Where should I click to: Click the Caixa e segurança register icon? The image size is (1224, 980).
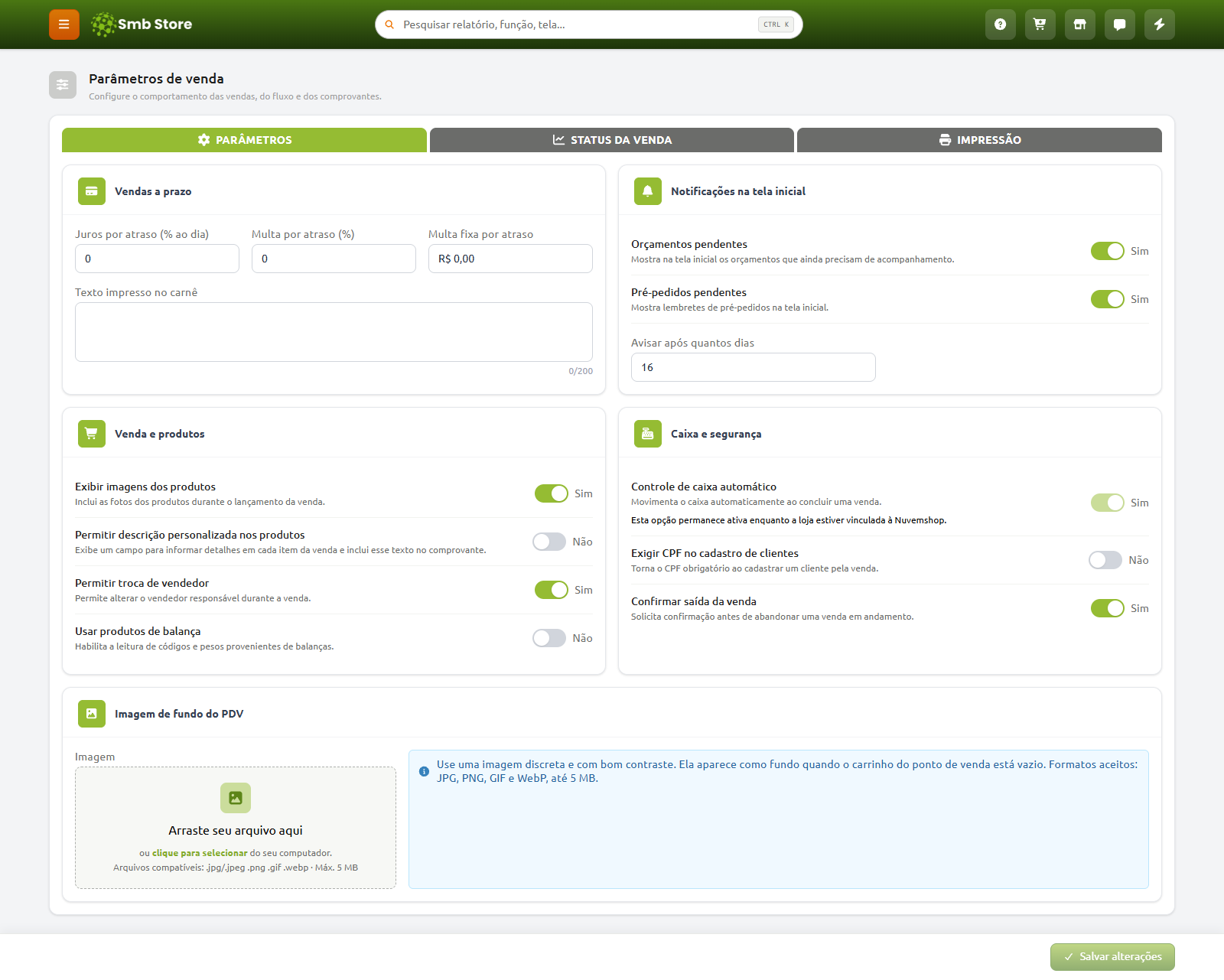[648, 434]
